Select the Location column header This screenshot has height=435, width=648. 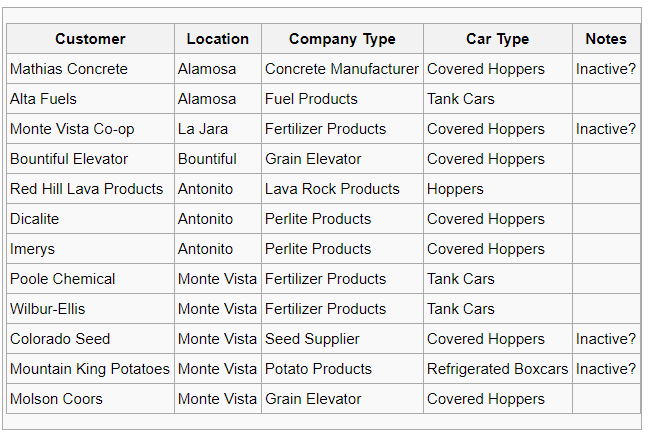click(x=218, y=39)
